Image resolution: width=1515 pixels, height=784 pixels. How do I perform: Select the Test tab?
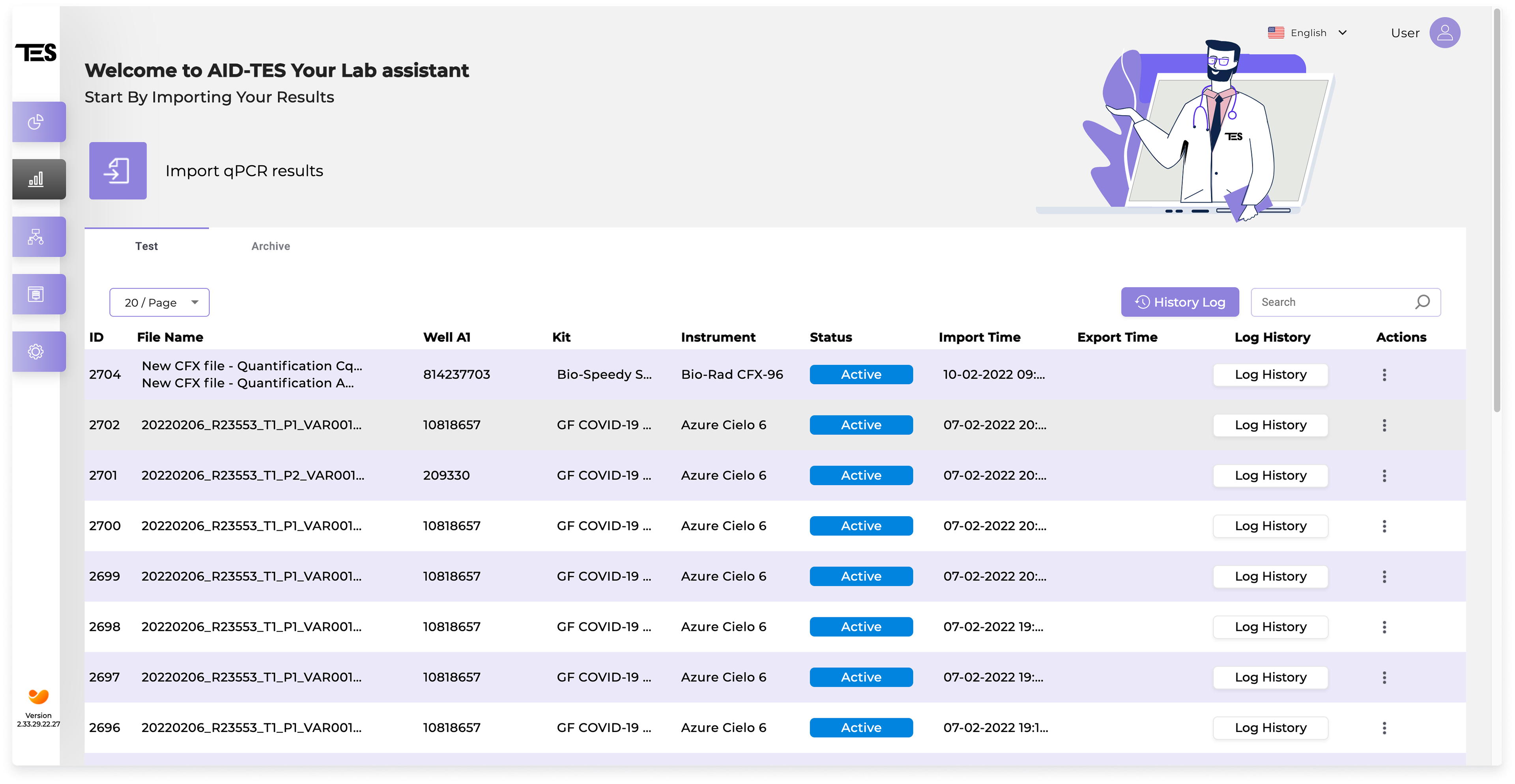tap(146, 246)
